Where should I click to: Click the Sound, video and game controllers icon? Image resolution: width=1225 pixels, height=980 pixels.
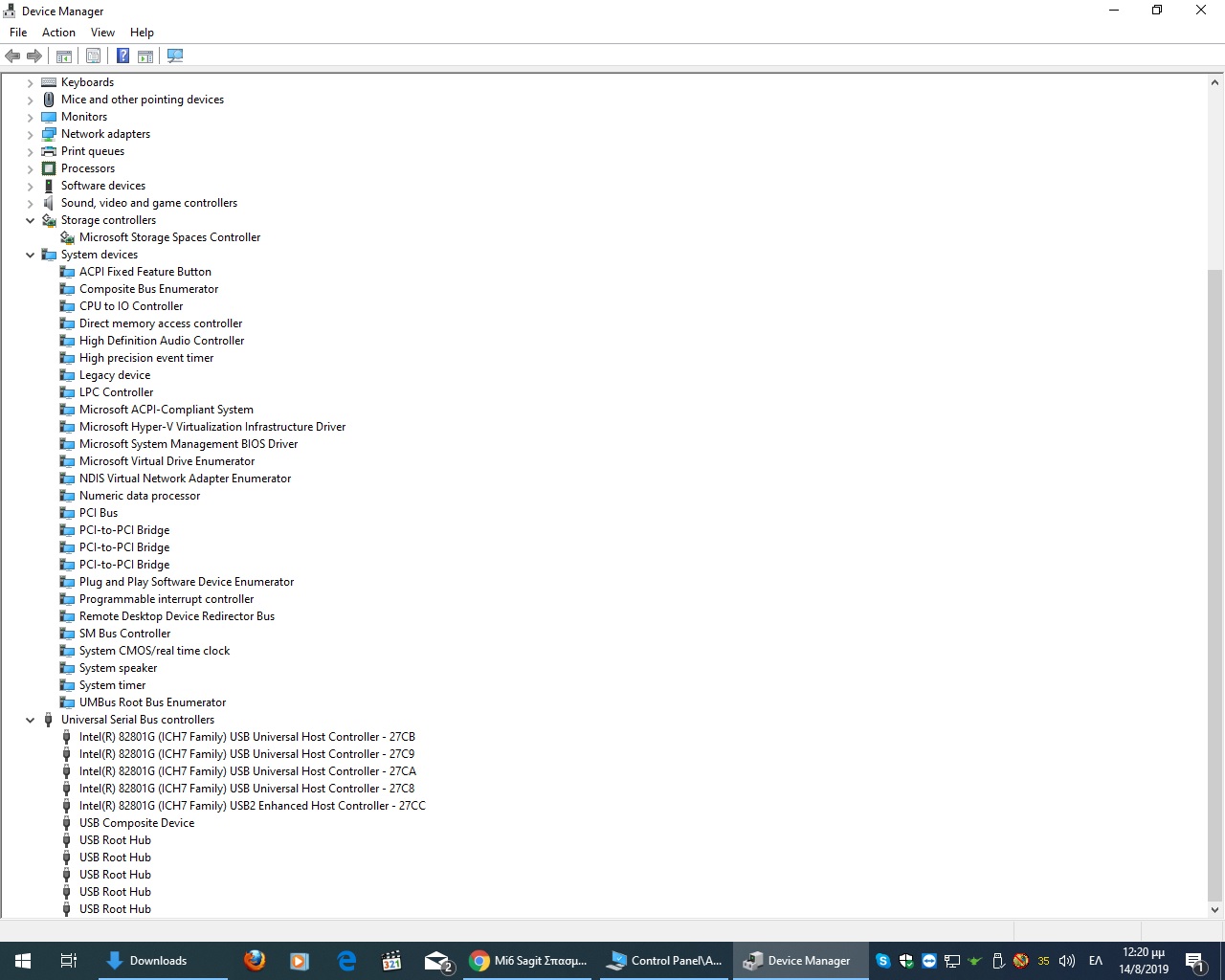click(x=49, y=203)
